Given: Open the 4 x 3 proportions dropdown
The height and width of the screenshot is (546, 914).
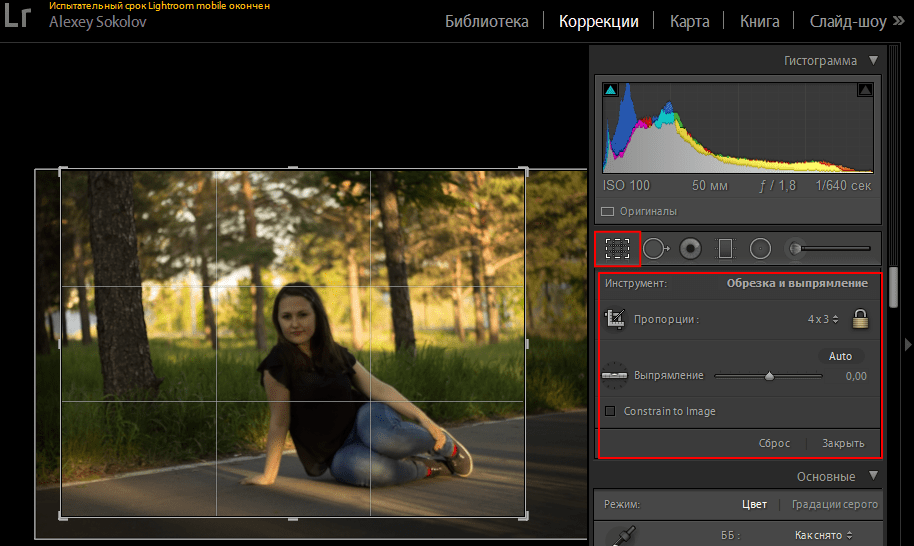Looking at the screenshot, I should click(x=823, y=320).
